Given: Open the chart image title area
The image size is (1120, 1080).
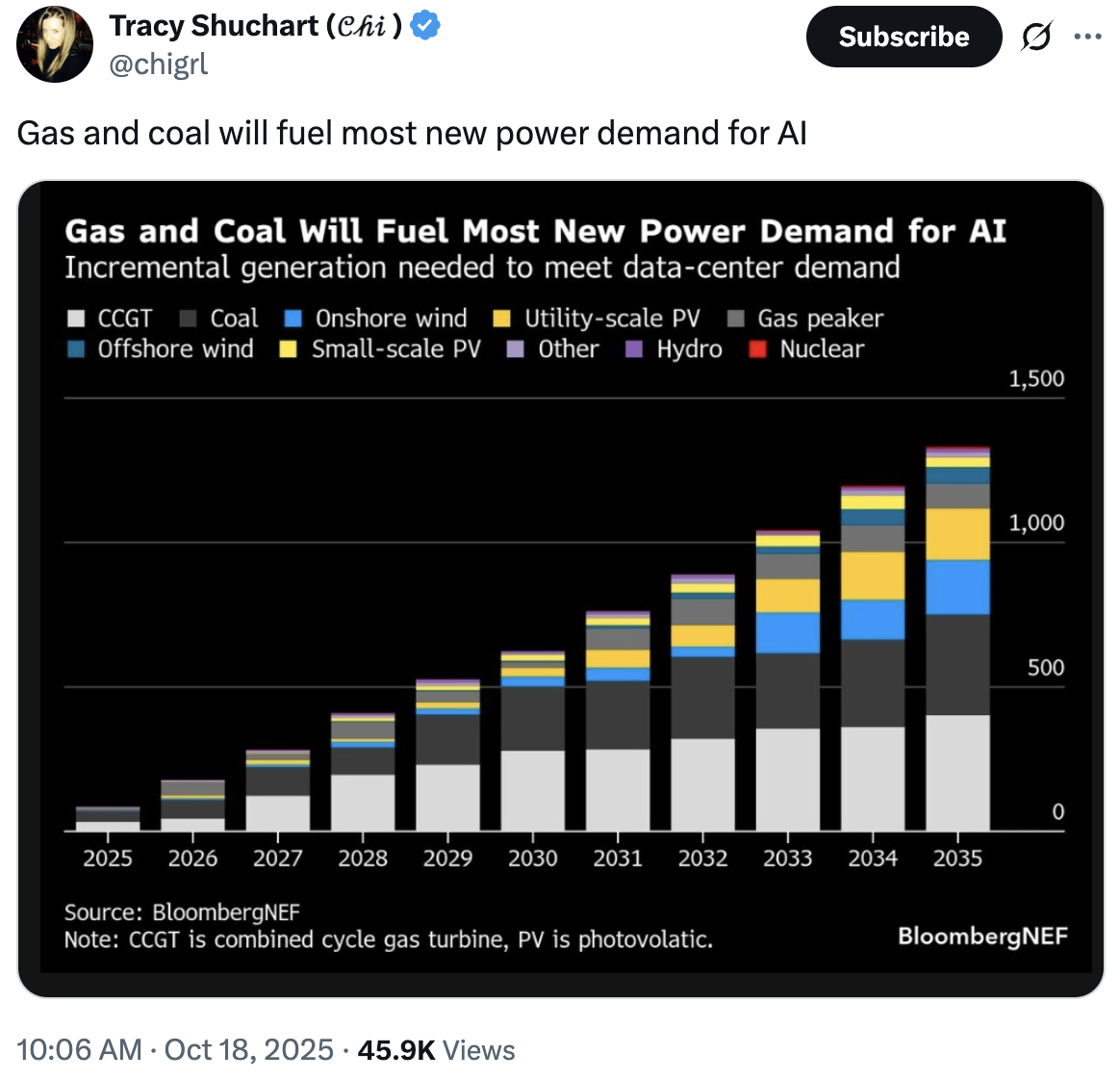Looking at the screenshot, I should click(x=536, y=231).
